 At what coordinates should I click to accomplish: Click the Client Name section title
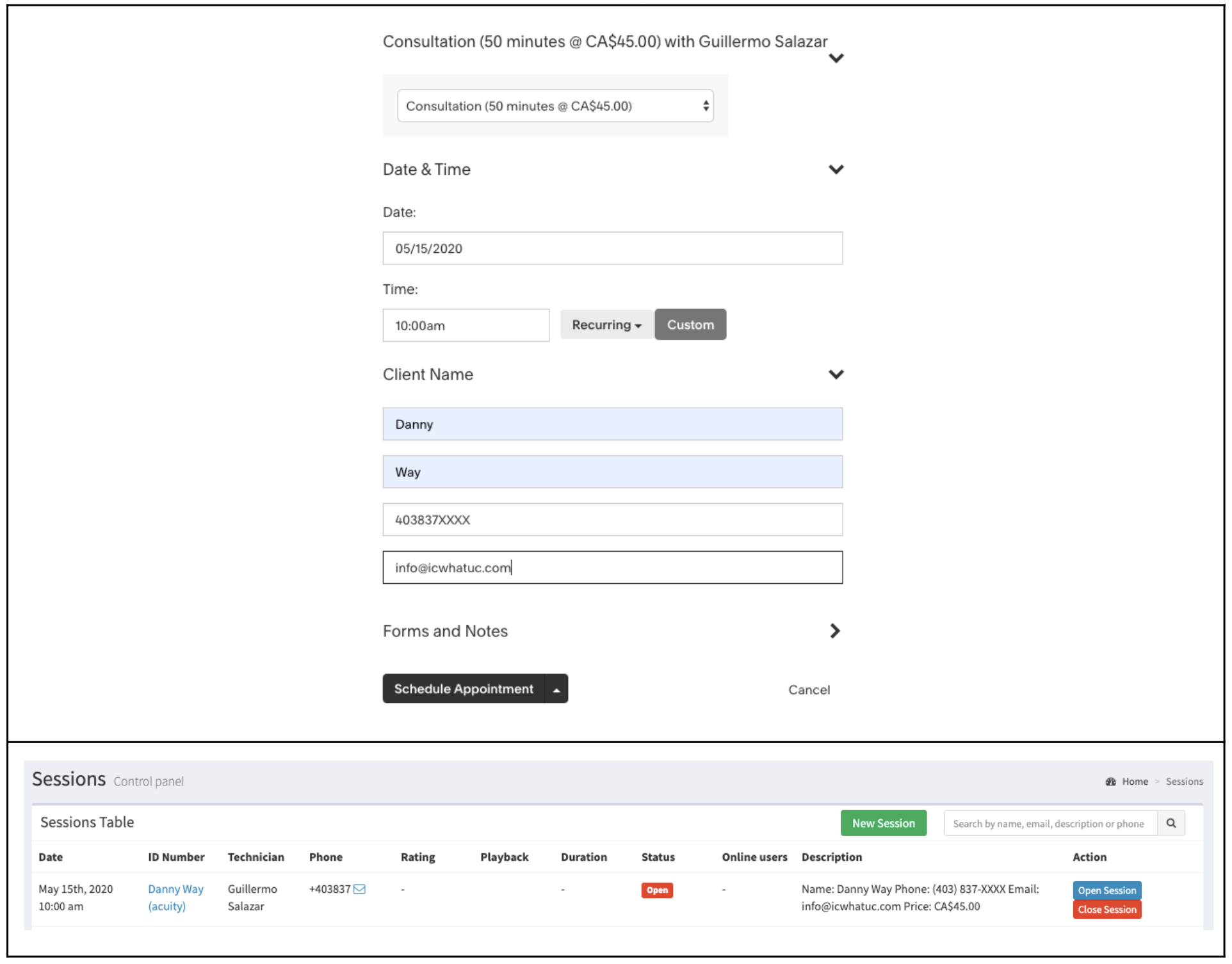click(428, 374)
